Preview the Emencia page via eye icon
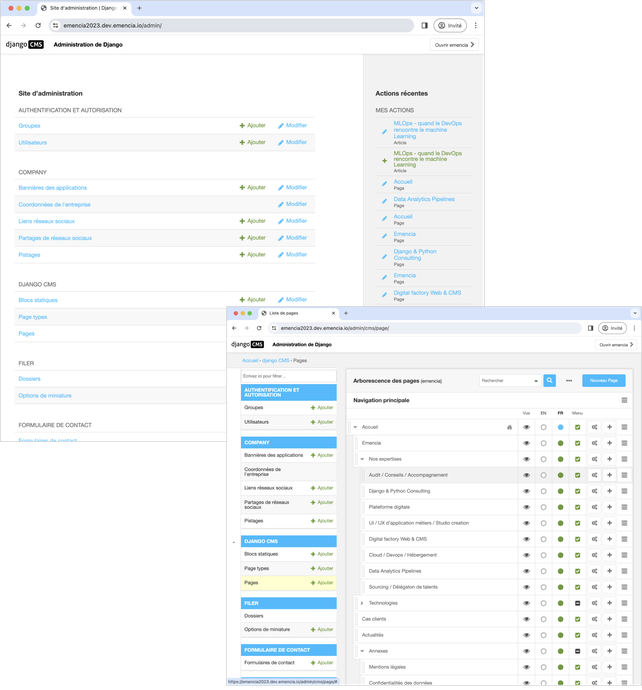642x690 pixels. [x=526, y=443]
